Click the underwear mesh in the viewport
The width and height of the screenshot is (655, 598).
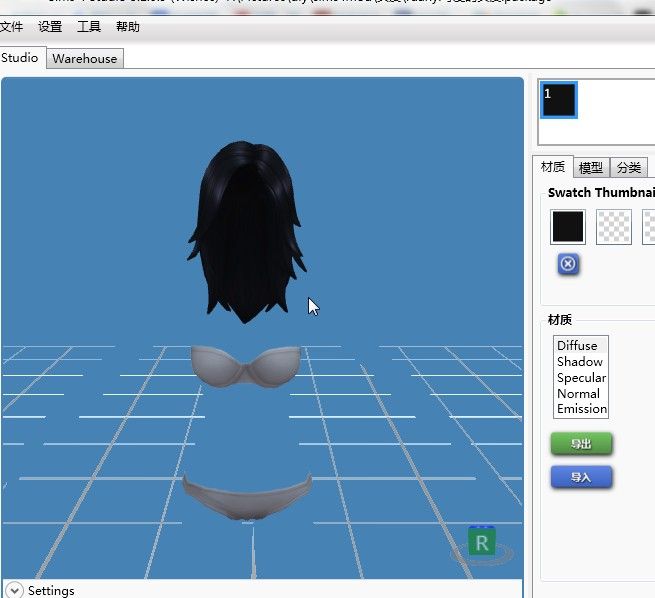click(247, 497)
